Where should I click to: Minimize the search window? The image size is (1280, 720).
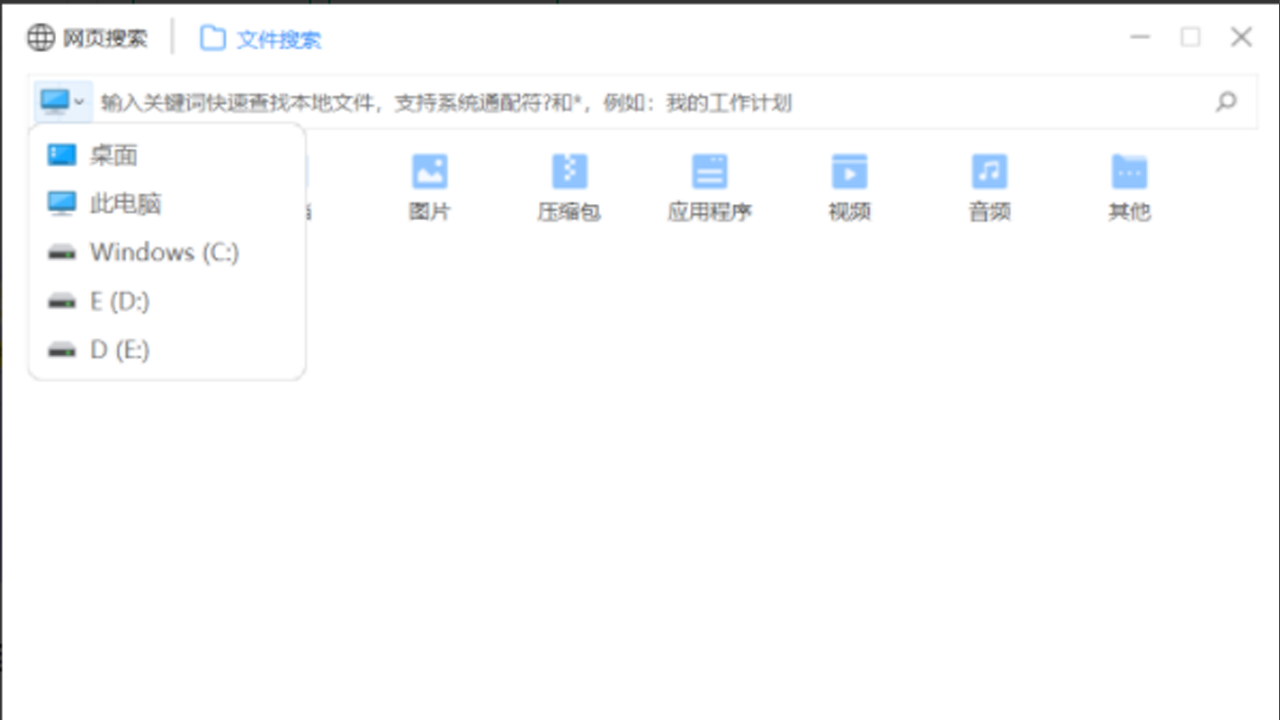(x=1140, y=37)
